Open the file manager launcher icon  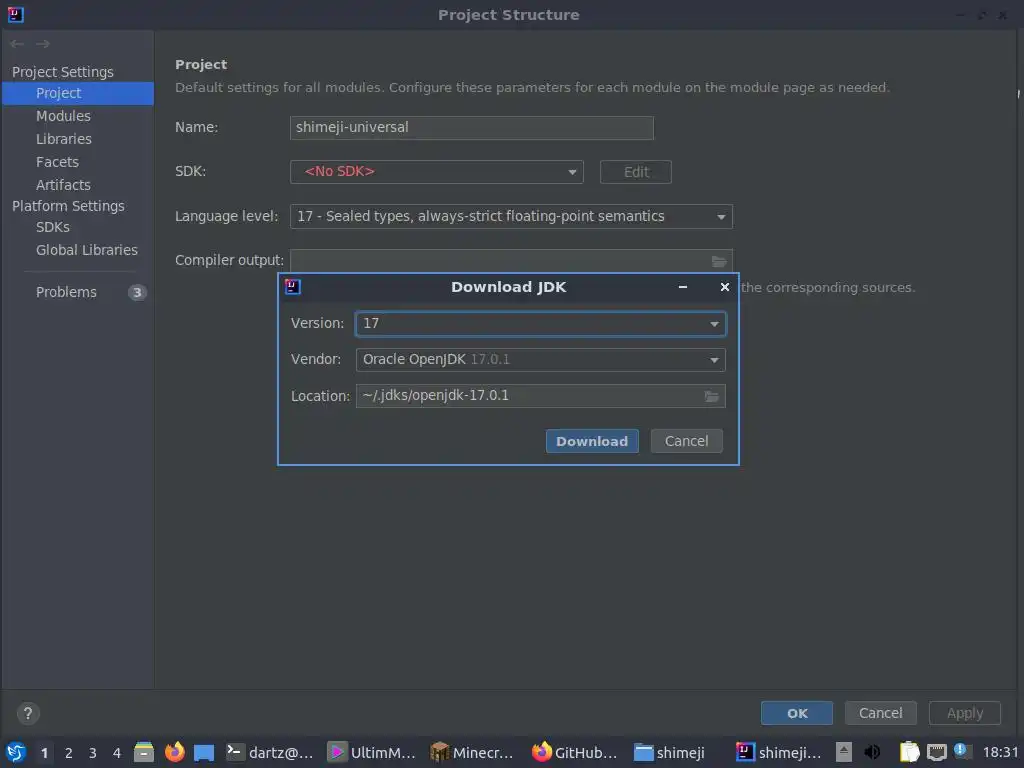(144, 752)
